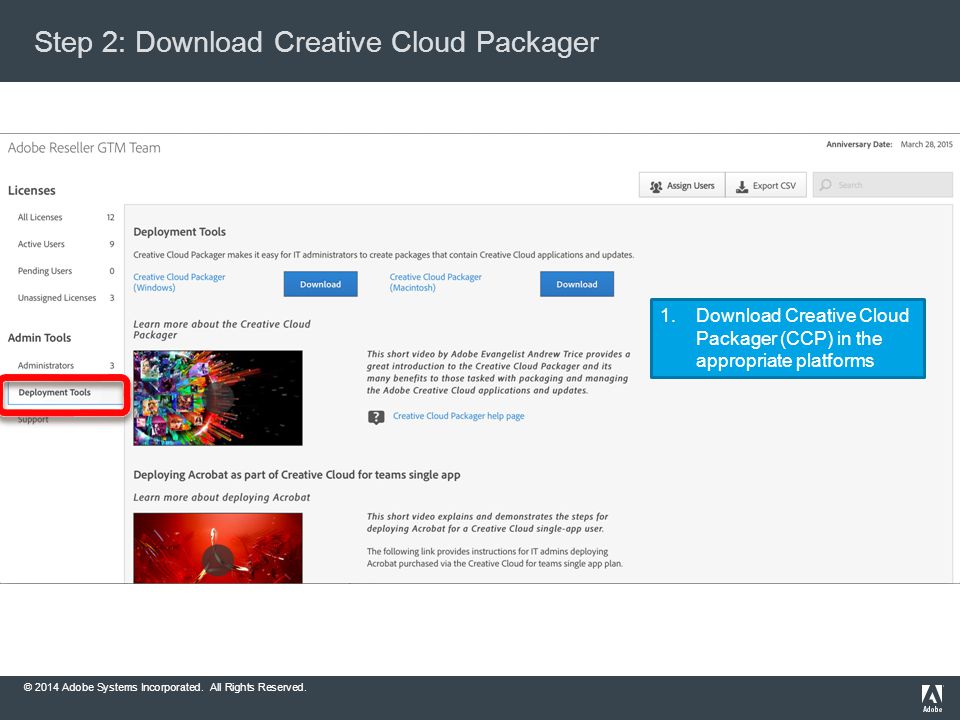The width and height of the screenshot is (960, 720).
Task: Select Active Users in the sidebar
Action: pos(41,244)
